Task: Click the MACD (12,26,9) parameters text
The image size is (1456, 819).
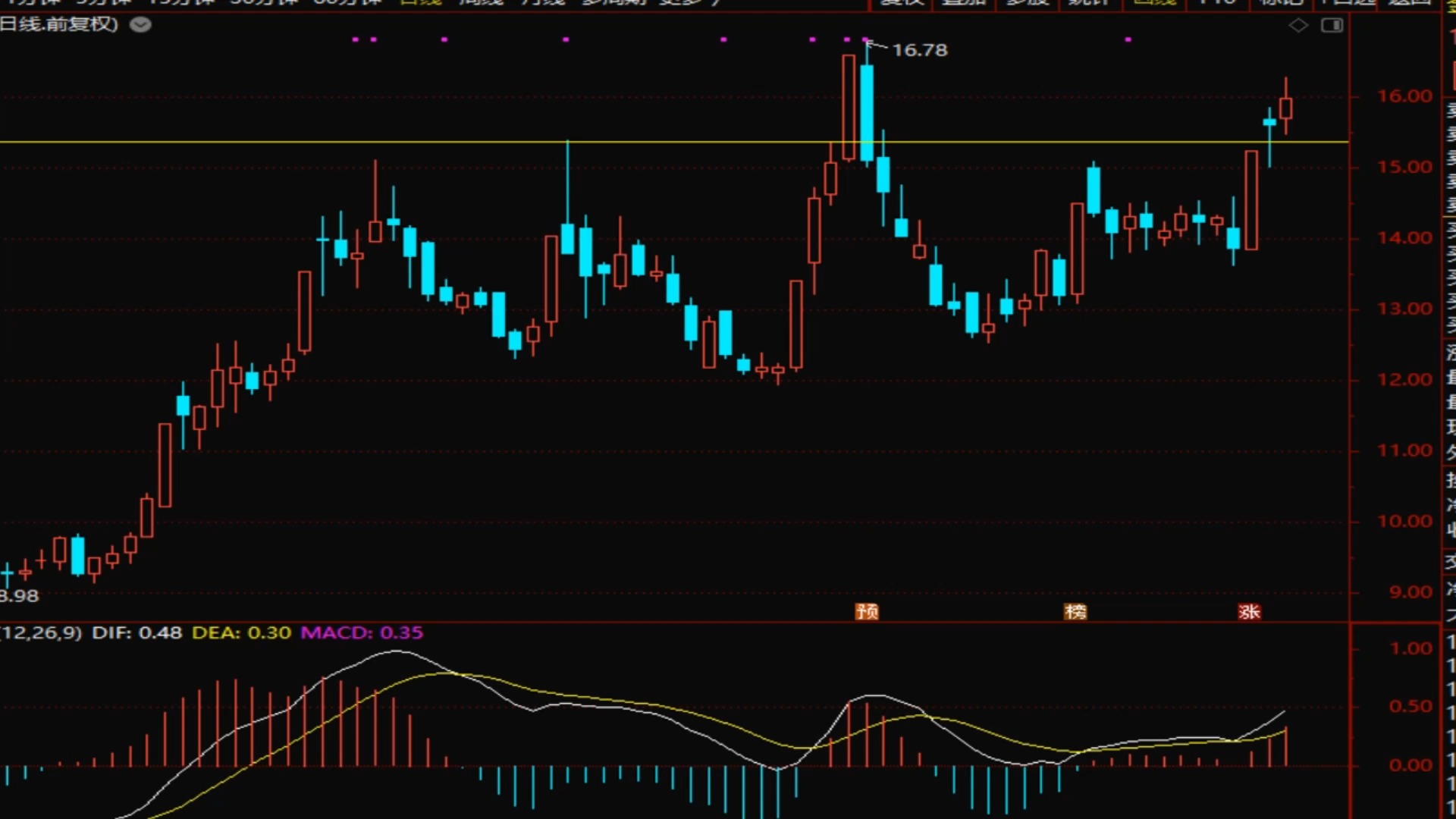Action: click(41, 632)
